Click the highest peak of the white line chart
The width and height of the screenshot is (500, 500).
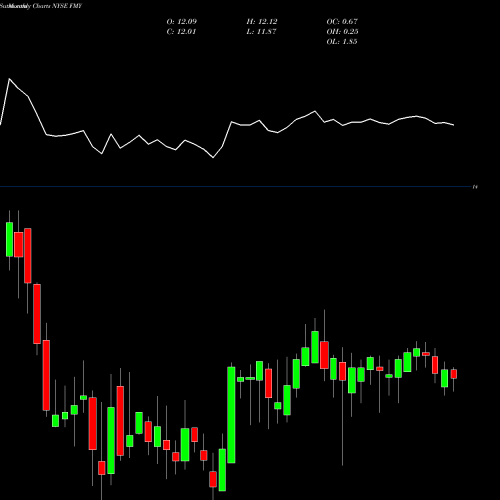[9, 79]
